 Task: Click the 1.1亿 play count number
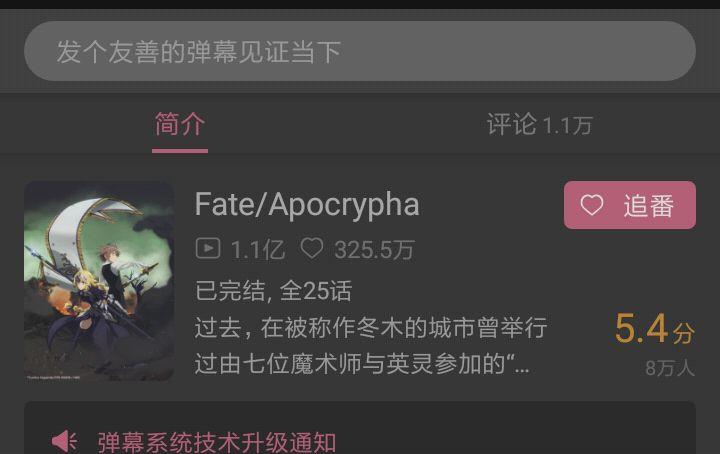258,250
